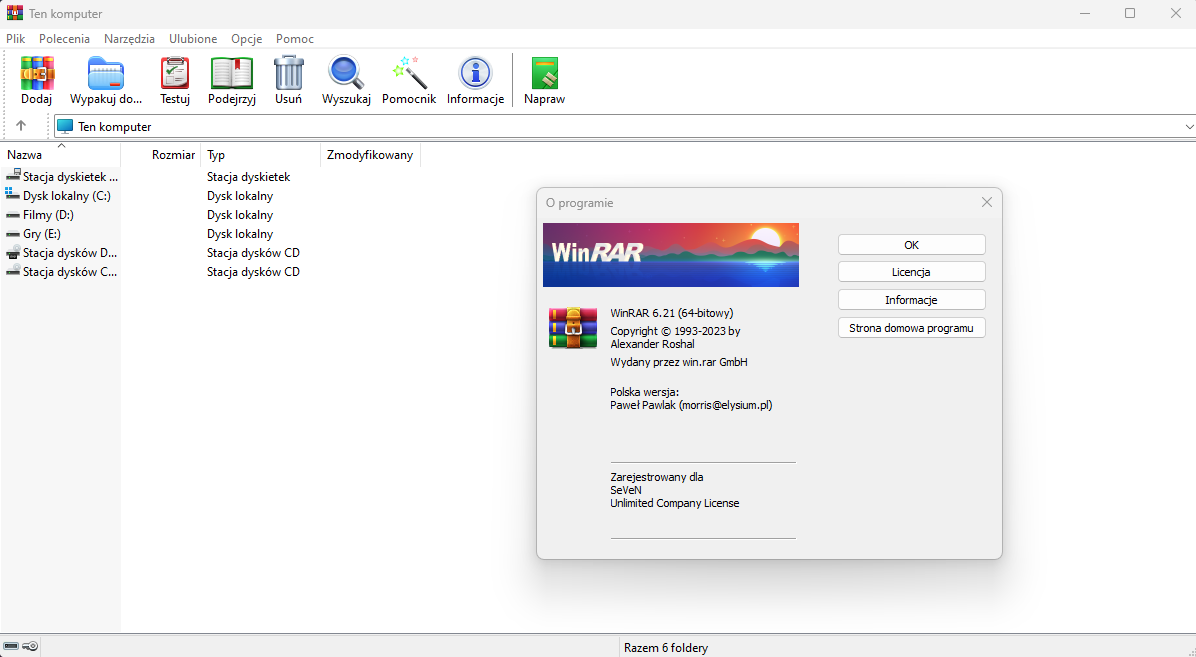Sort by the Rozmiar column header
The width and height of the screenshot is (1196, 657).
(162, 155)
